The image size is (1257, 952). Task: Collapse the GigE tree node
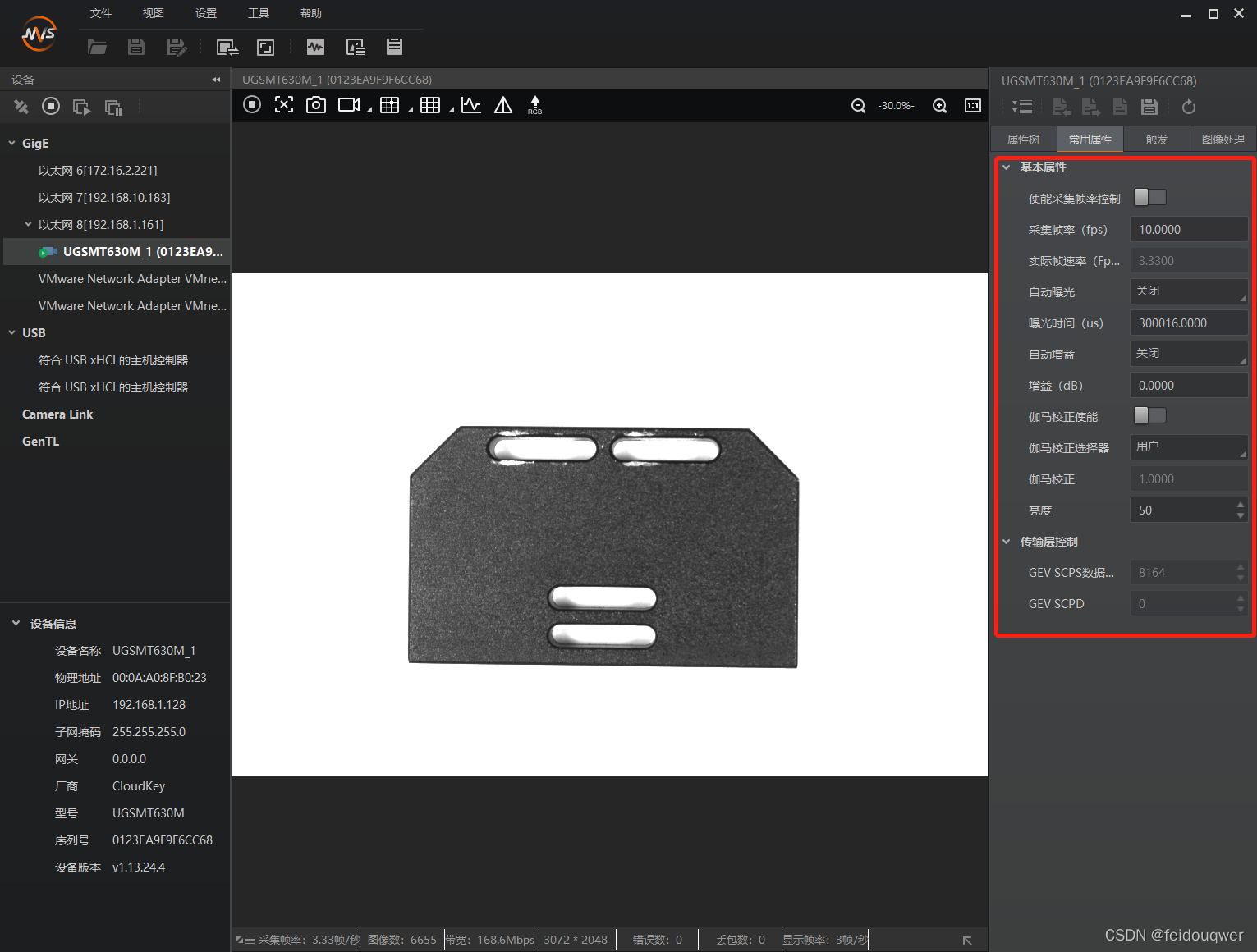[x=12, y=144]
